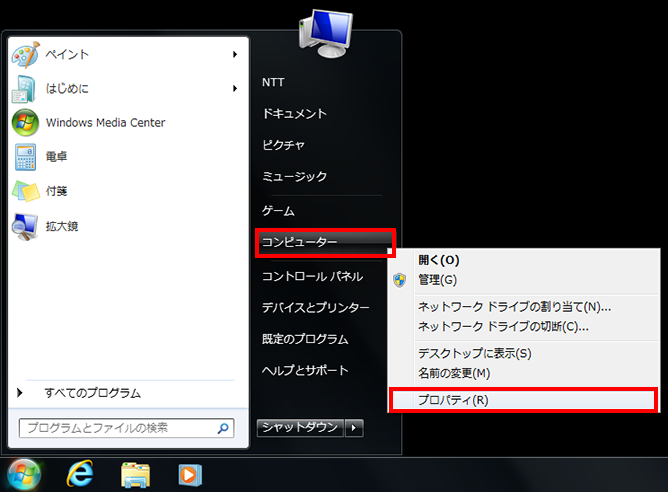Launch Windows Media Player taskbar icon
The width and height of the screenshot is (668, 492).
tap(188, 473)
